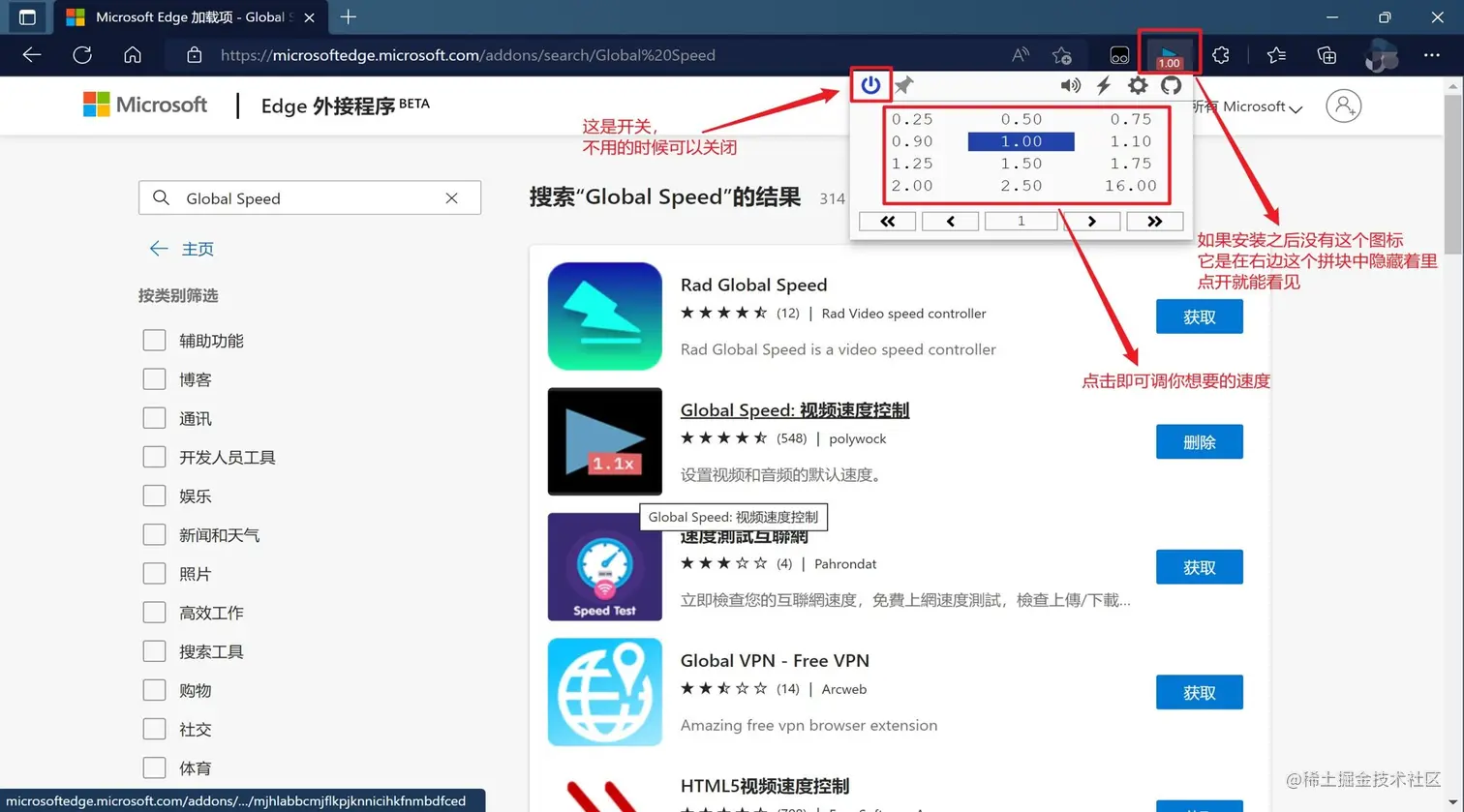Open the Edge three-dot menu
1464x812 pixels.
(1432, 55)
